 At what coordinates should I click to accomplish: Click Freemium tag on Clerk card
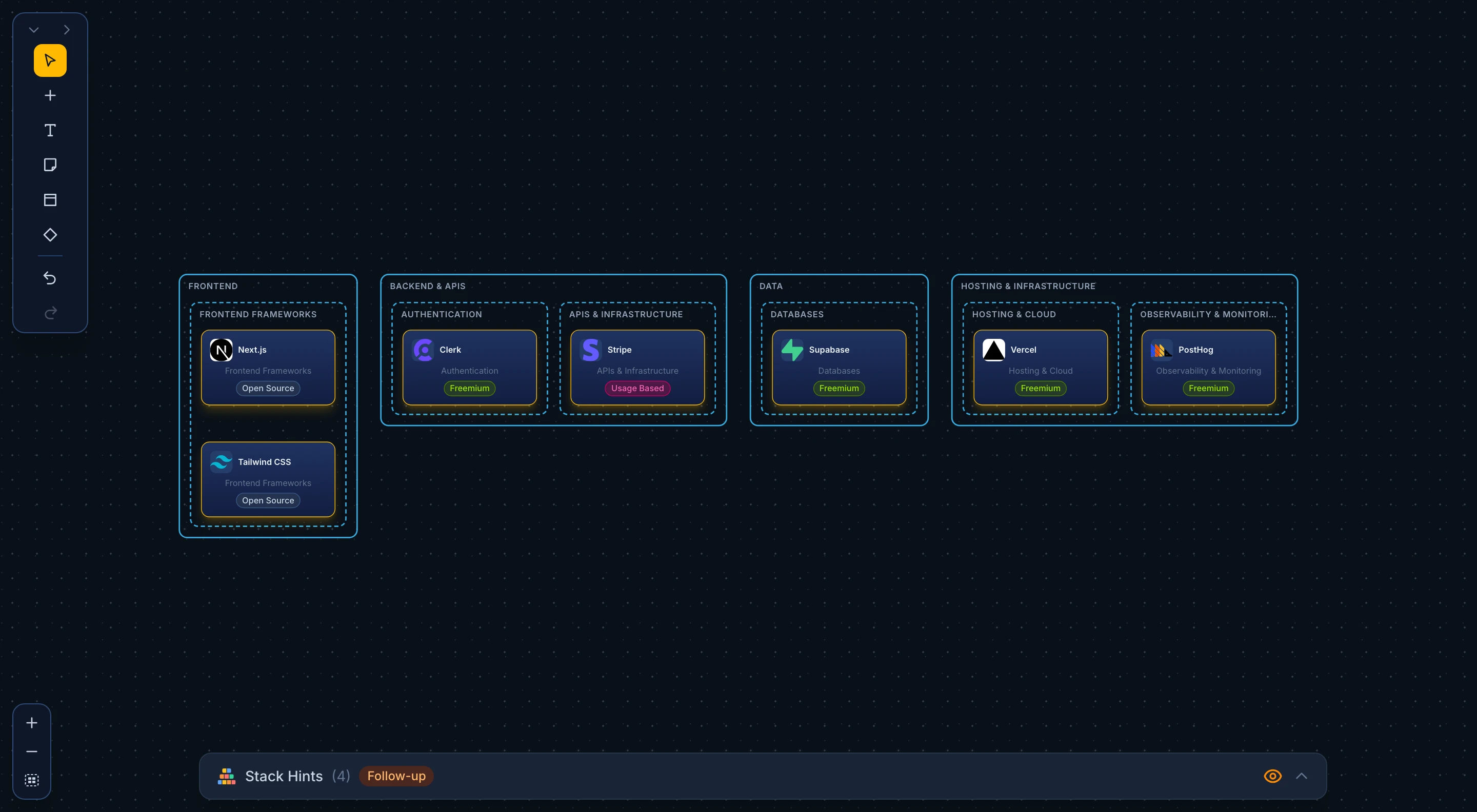click(469, 388)
